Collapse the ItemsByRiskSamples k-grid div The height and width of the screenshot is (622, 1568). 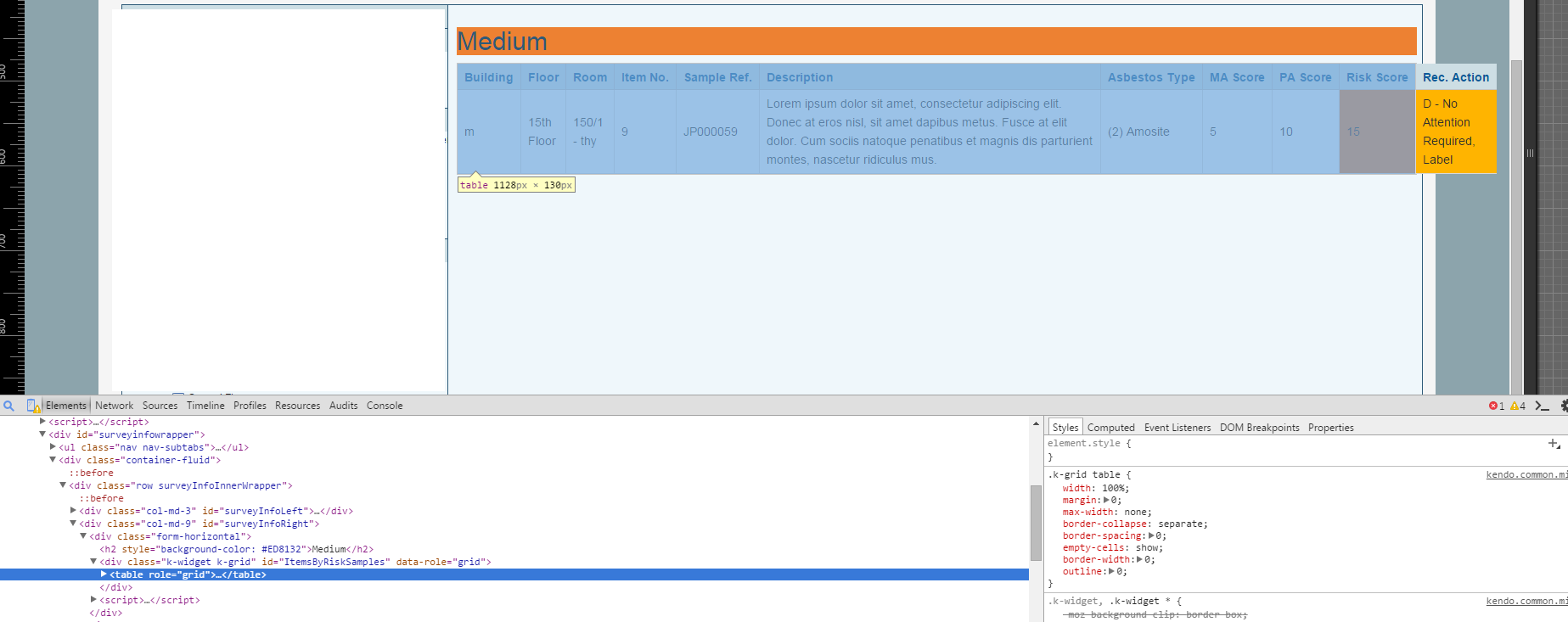coord(93,562)
